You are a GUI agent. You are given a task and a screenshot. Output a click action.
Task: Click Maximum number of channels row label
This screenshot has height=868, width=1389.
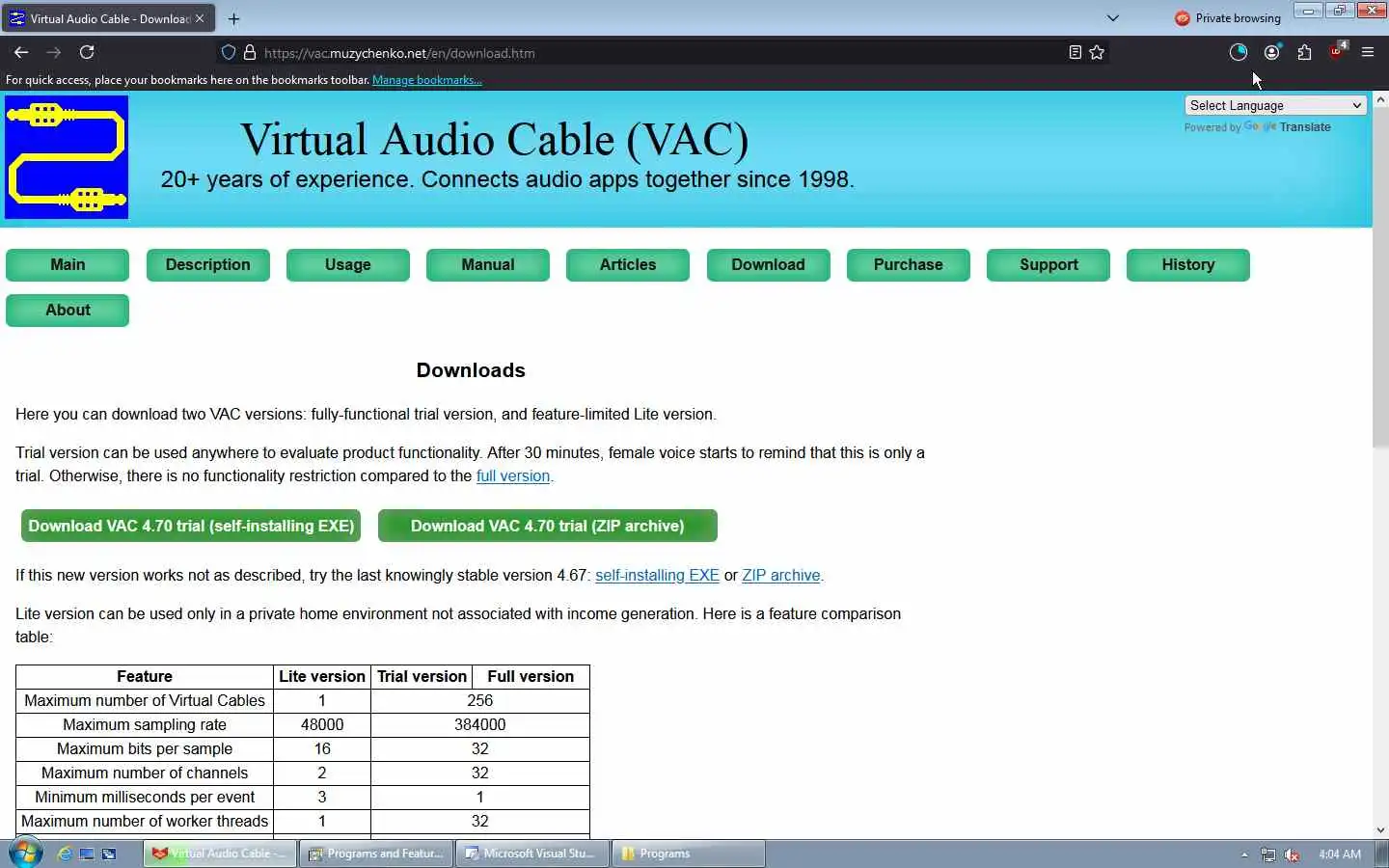point(145,773)
